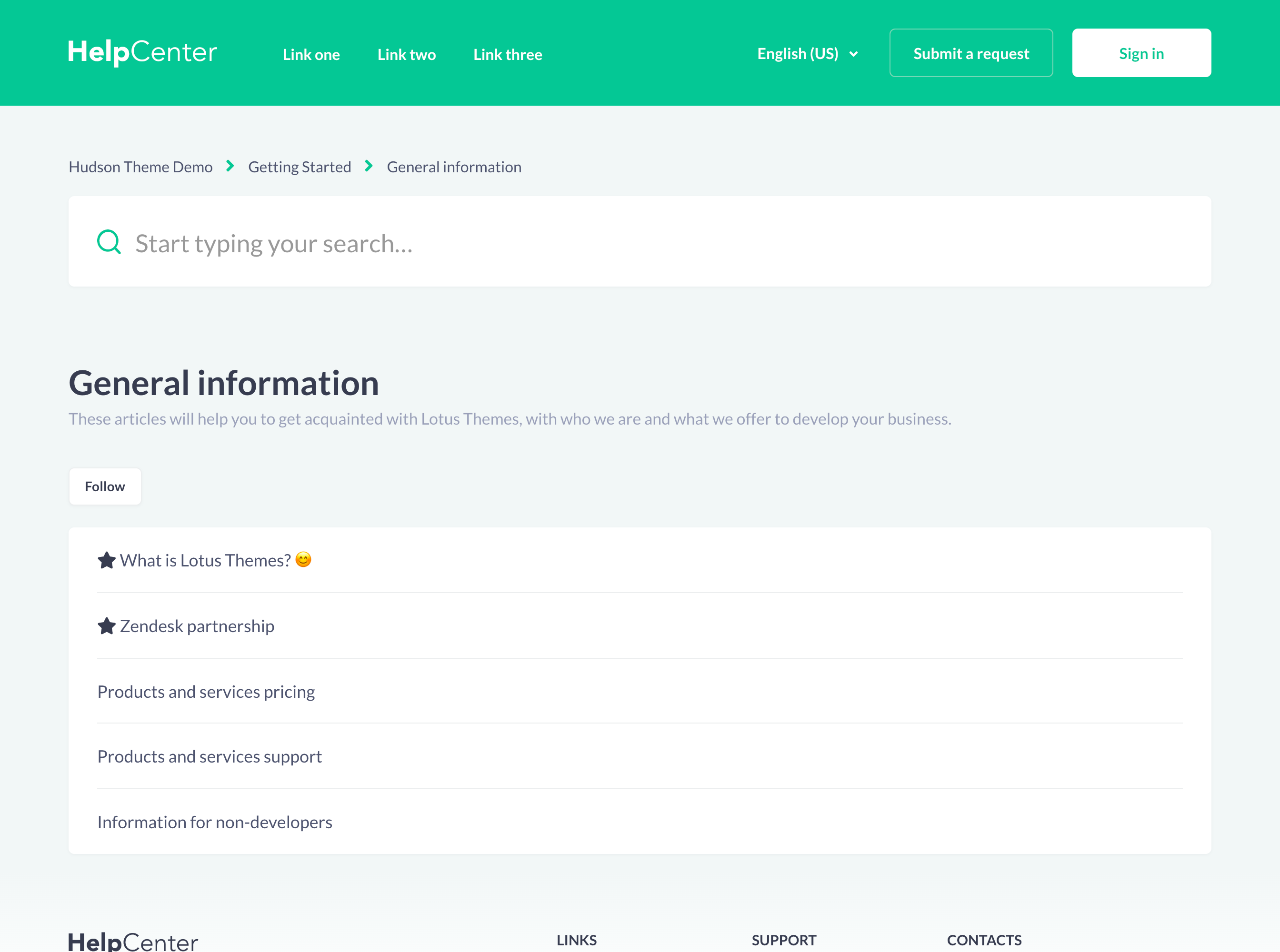This screenshot has height=952, width=1280.
Task: Click breadcrumb chevron after Getting Started
Action: click(369, 166)
